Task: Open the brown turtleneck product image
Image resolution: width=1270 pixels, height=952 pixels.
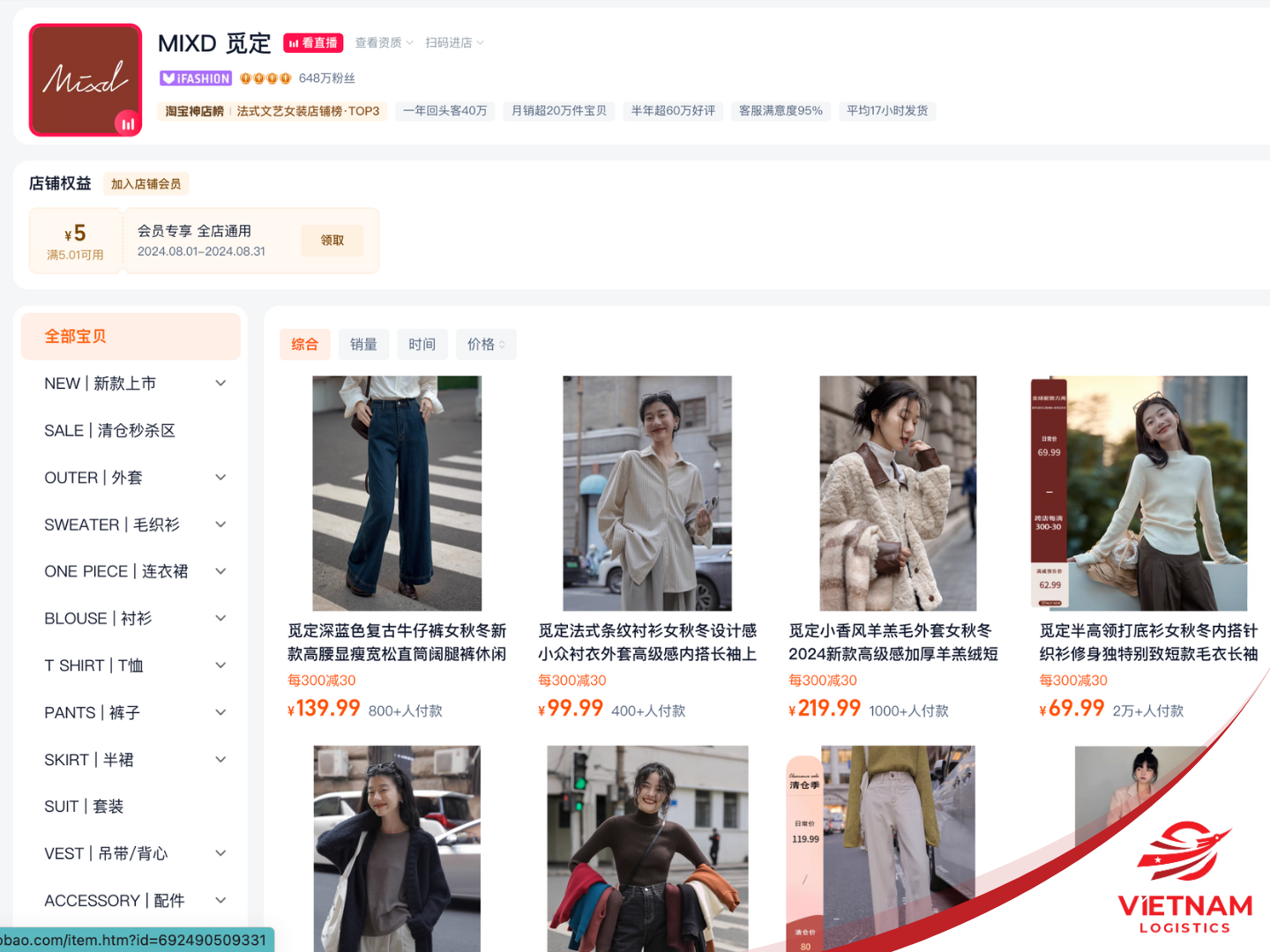Action: (x=647, y=849)
